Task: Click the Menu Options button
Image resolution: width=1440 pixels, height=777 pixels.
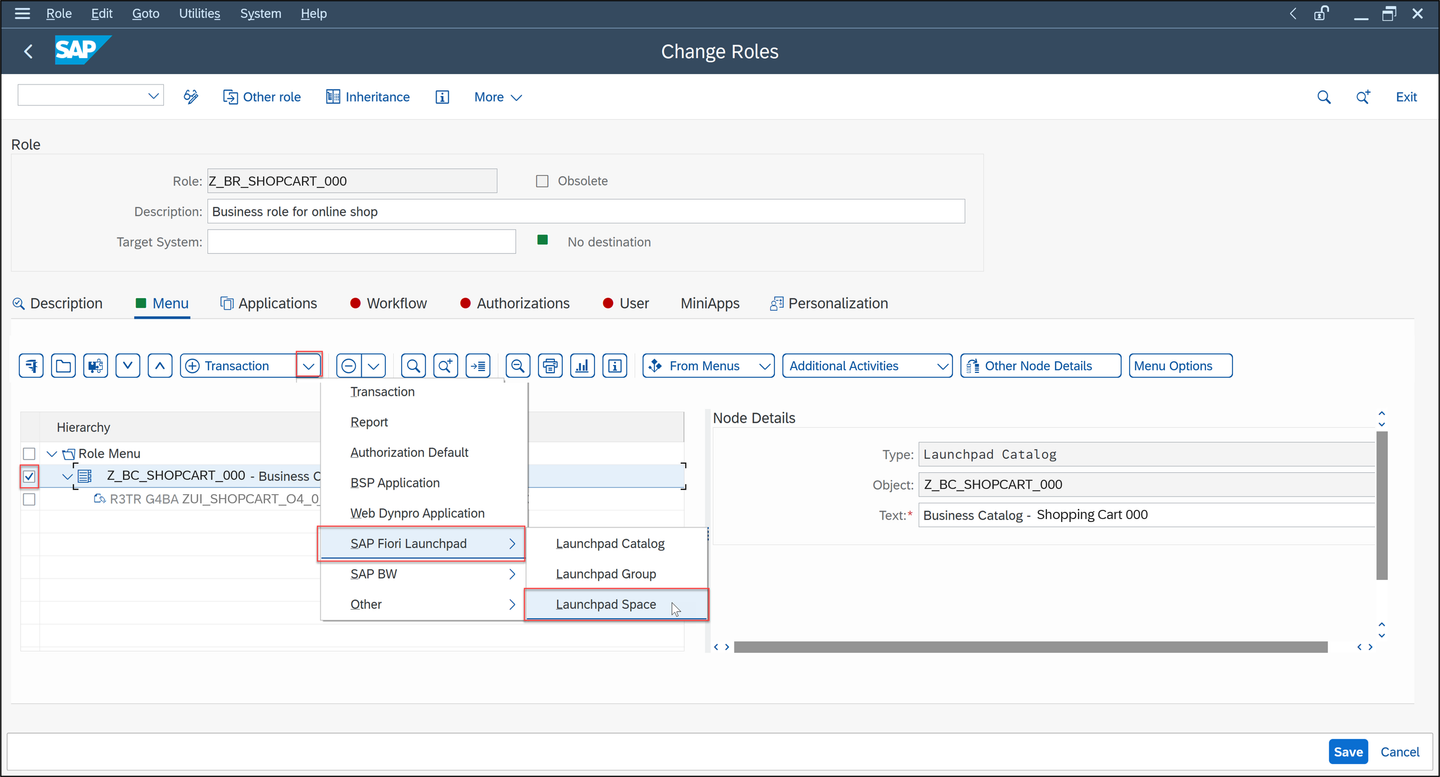Action: coord(1181,366)
